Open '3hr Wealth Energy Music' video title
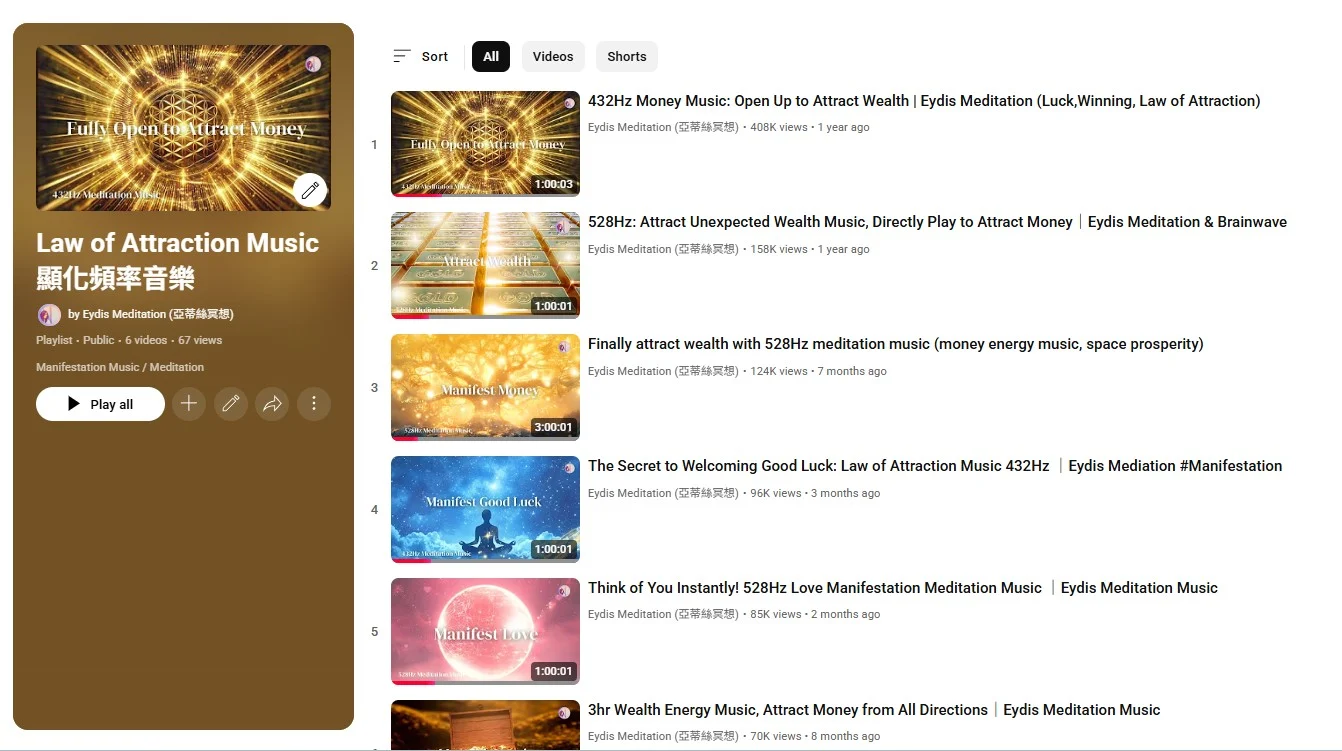This screenshot has width=1342, height=751. (874, 710)
